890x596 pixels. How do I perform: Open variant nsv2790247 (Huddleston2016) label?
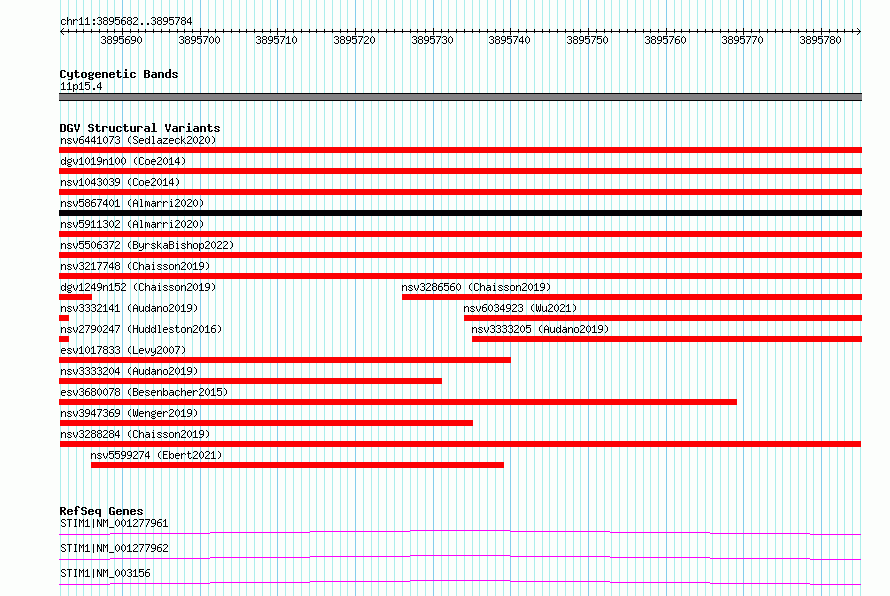(x=141, y=329)
